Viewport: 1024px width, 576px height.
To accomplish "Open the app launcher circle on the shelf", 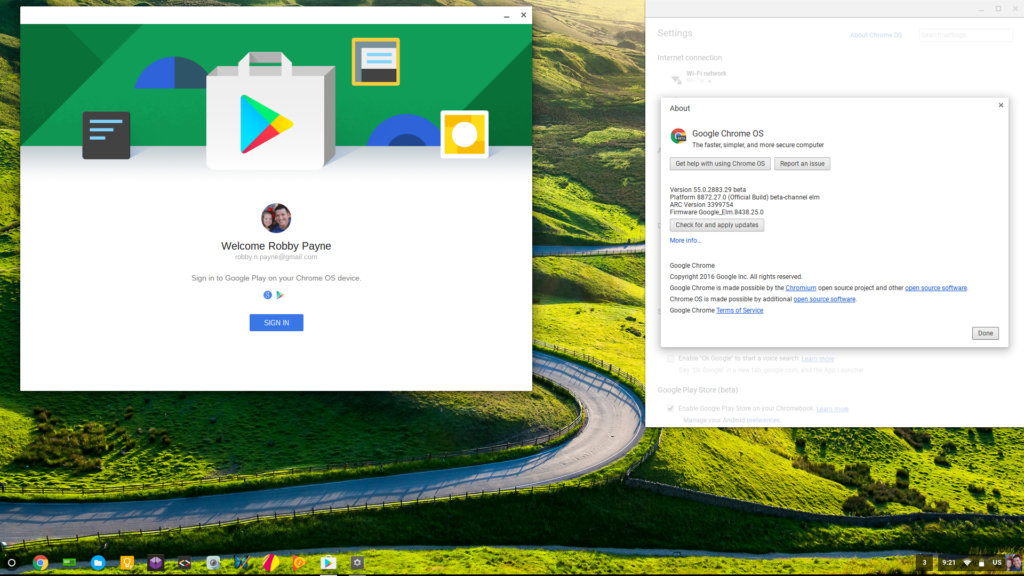I will pyautogui.click(x=12, y=562).
